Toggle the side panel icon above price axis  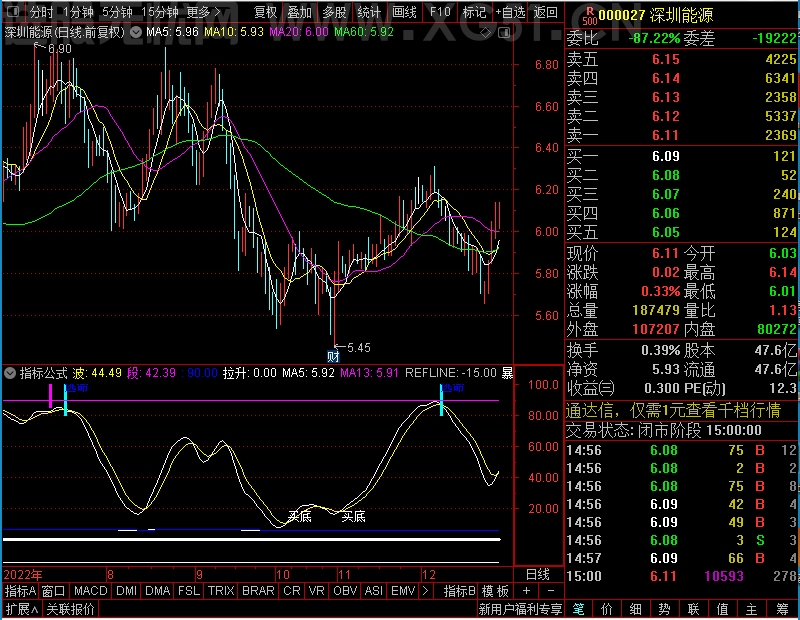[504, 33]
